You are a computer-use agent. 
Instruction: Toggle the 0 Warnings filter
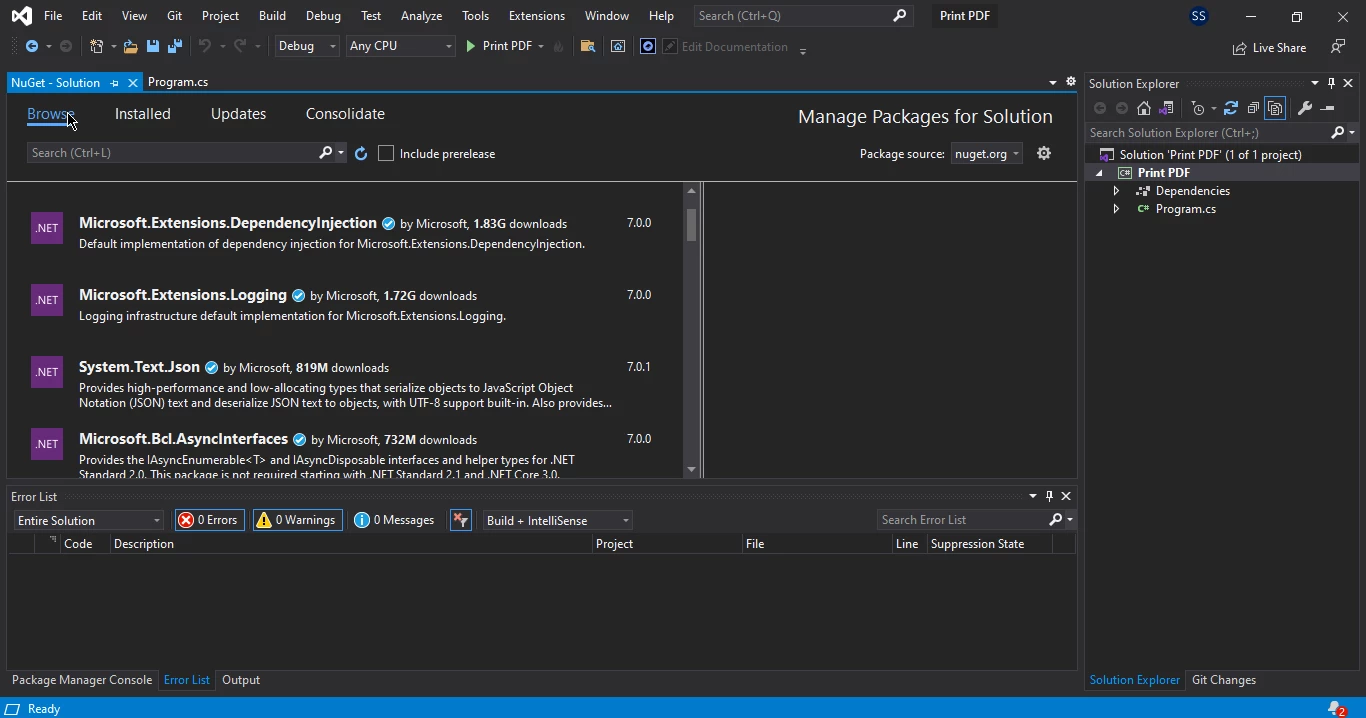tap(297, 520)
